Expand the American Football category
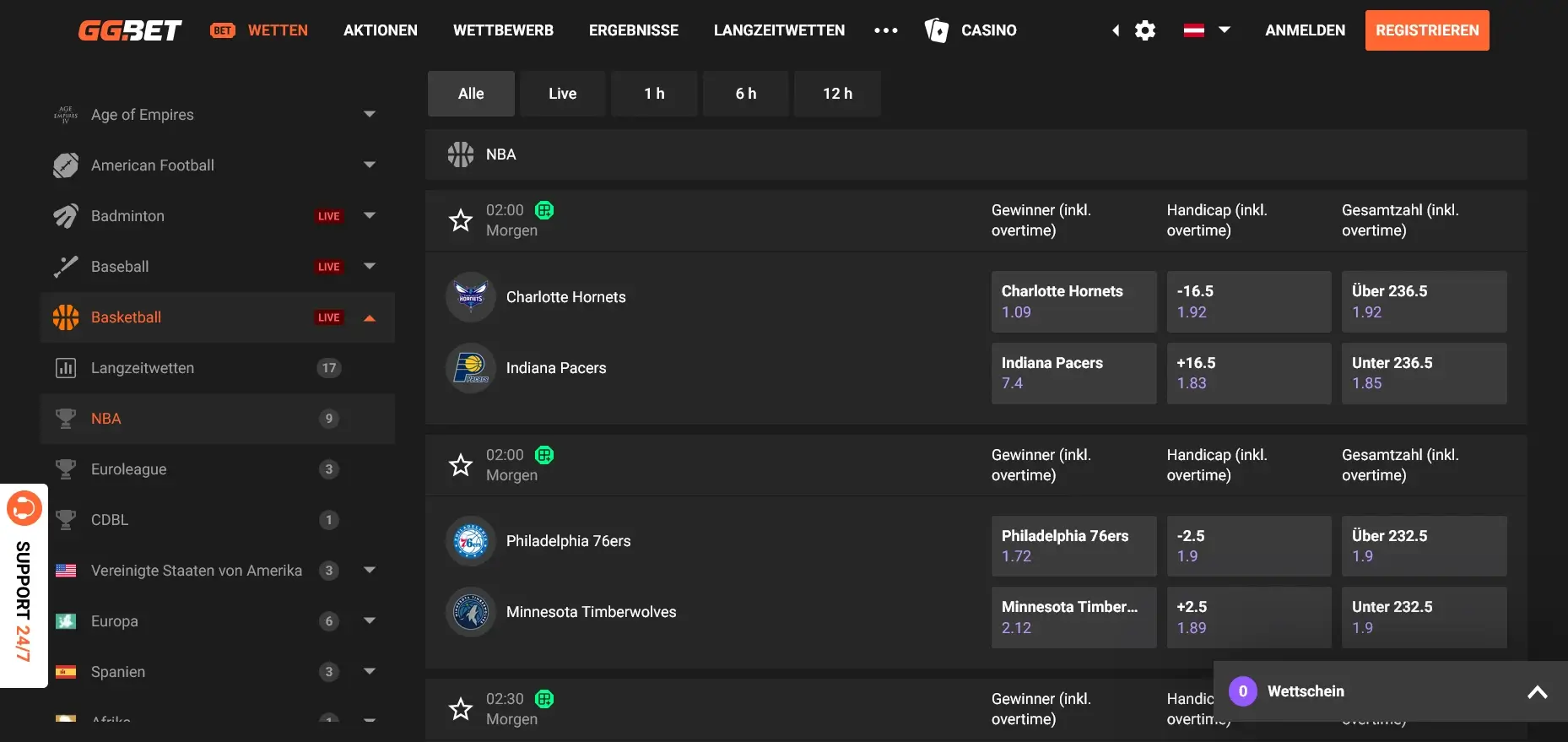 pos(370,165)
